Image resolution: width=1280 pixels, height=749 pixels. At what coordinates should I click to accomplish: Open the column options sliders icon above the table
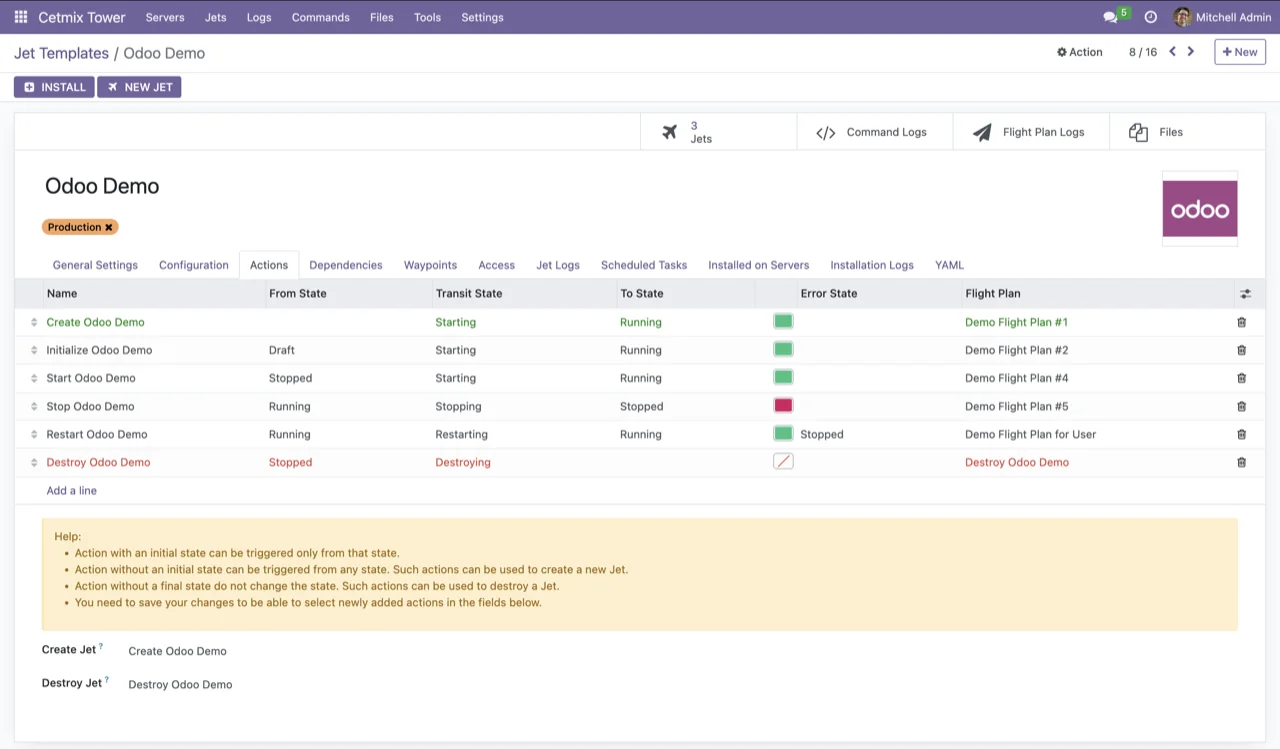(x=1245, y=293)
